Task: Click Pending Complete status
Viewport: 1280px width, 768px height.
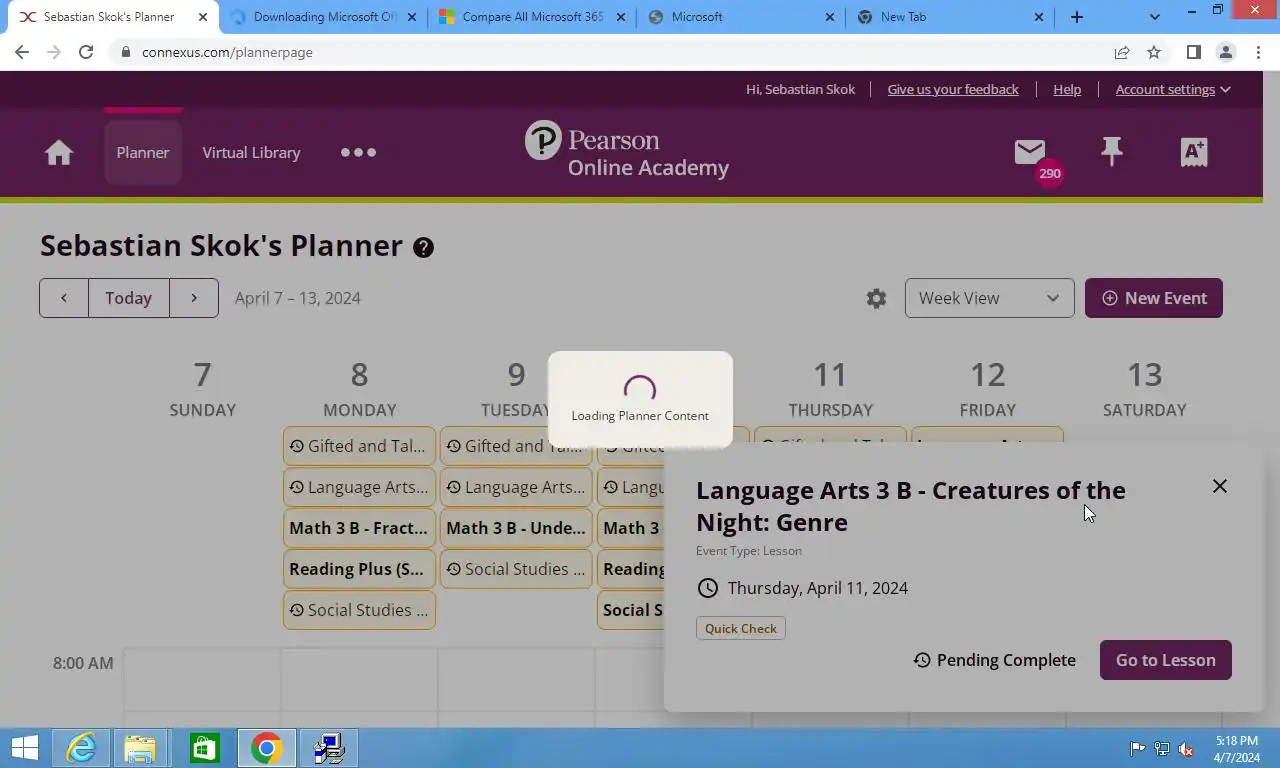Action: coord(994,660)
